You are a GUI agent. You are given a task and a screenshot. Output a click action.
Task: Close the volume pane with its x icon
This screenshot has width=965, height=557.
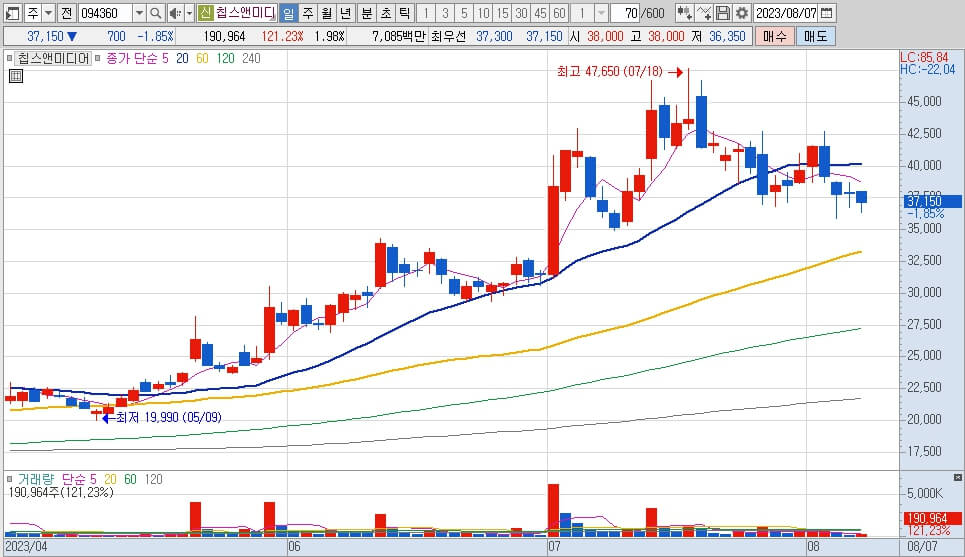pos(957,477)
